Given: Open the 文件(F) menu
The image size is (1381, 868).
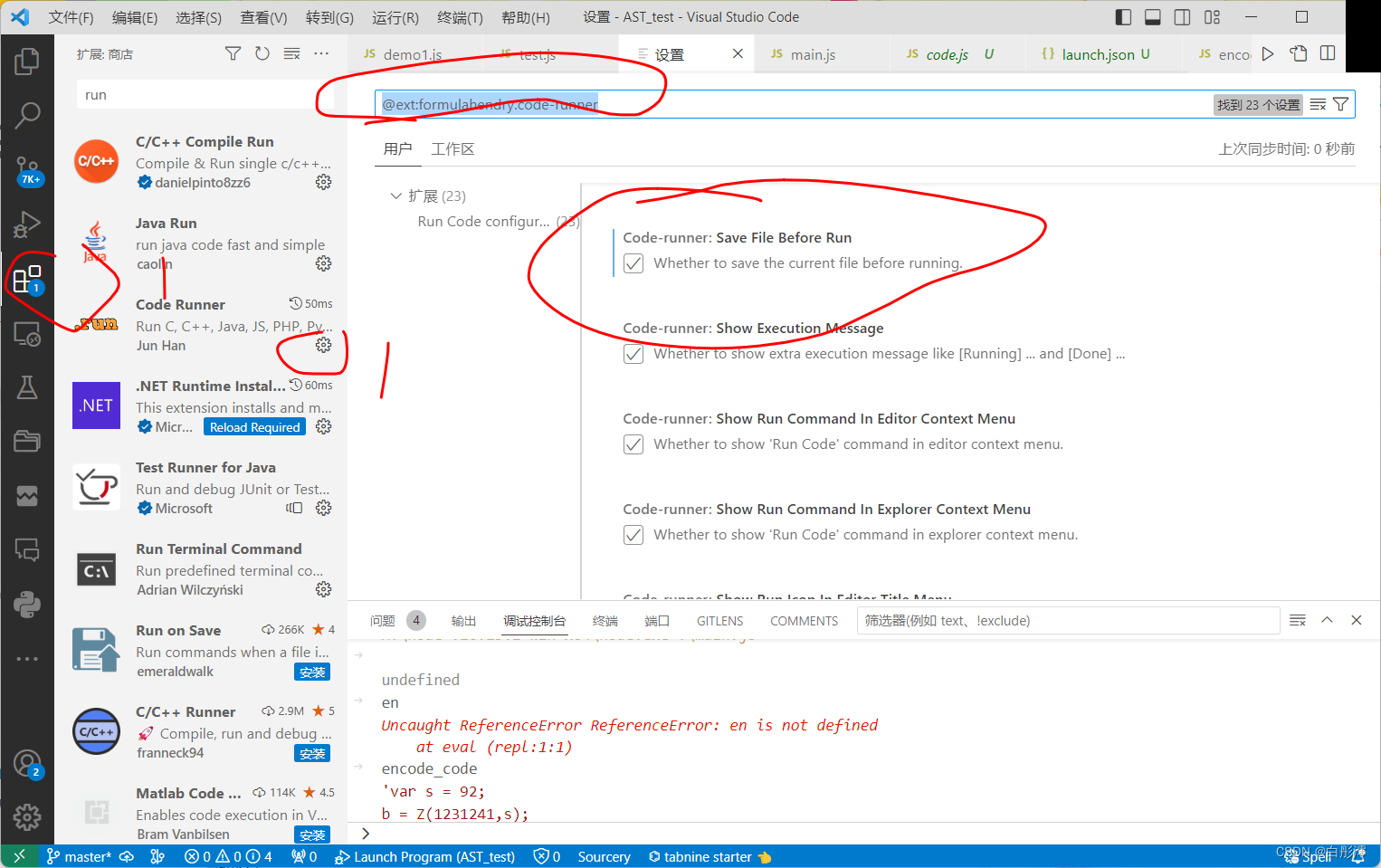Looking at the screenshot, I should [71, 17].
